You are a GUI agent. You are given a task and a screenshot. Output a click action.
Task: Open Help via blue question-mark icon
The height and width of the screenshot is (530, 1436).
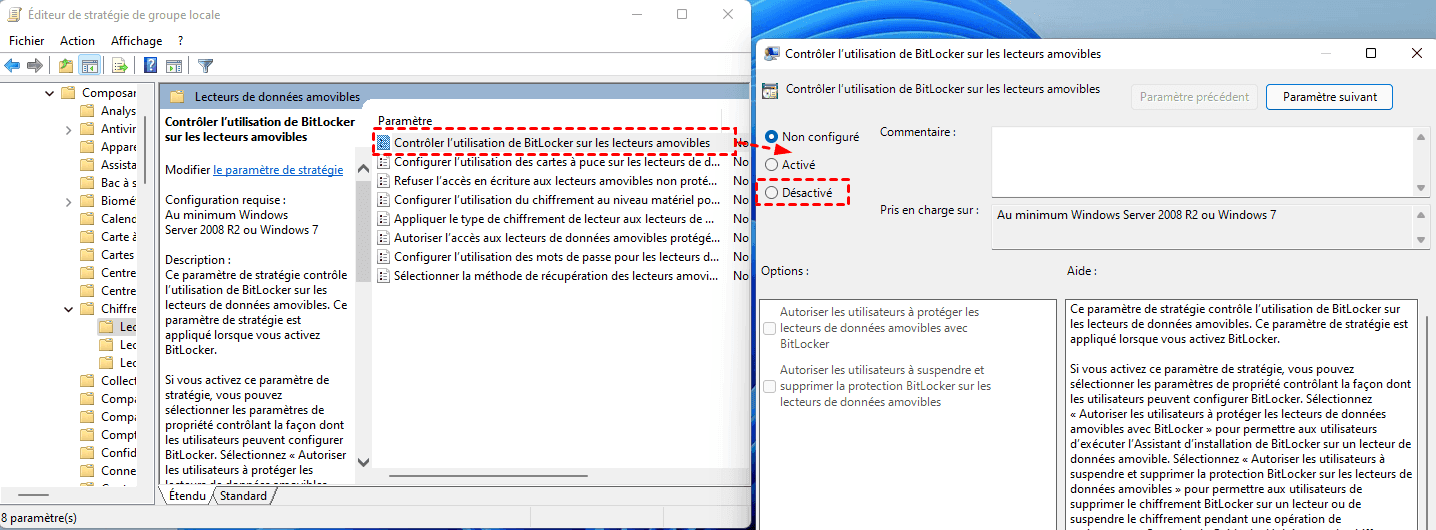pyautogui.click(x=150, y=66)
